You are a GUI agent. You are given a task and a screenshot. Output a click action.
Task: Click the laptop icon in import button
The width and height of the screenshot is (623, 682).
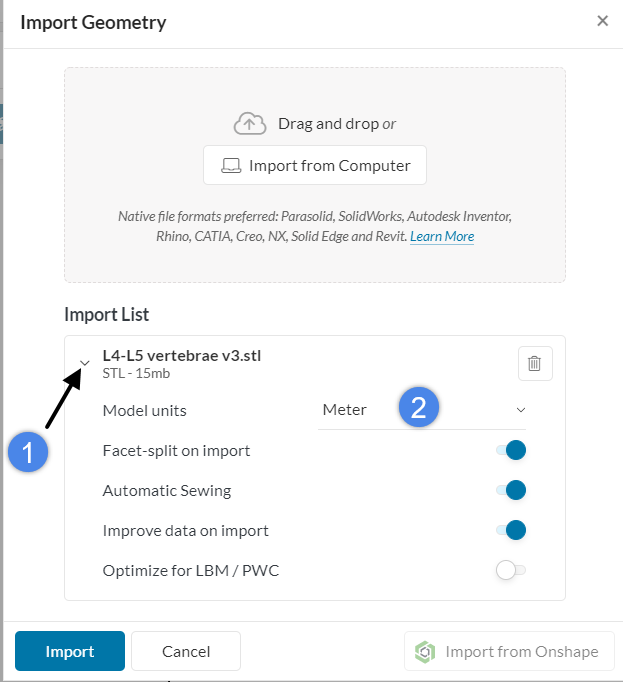pyautogui.click(x=231, y=166)
